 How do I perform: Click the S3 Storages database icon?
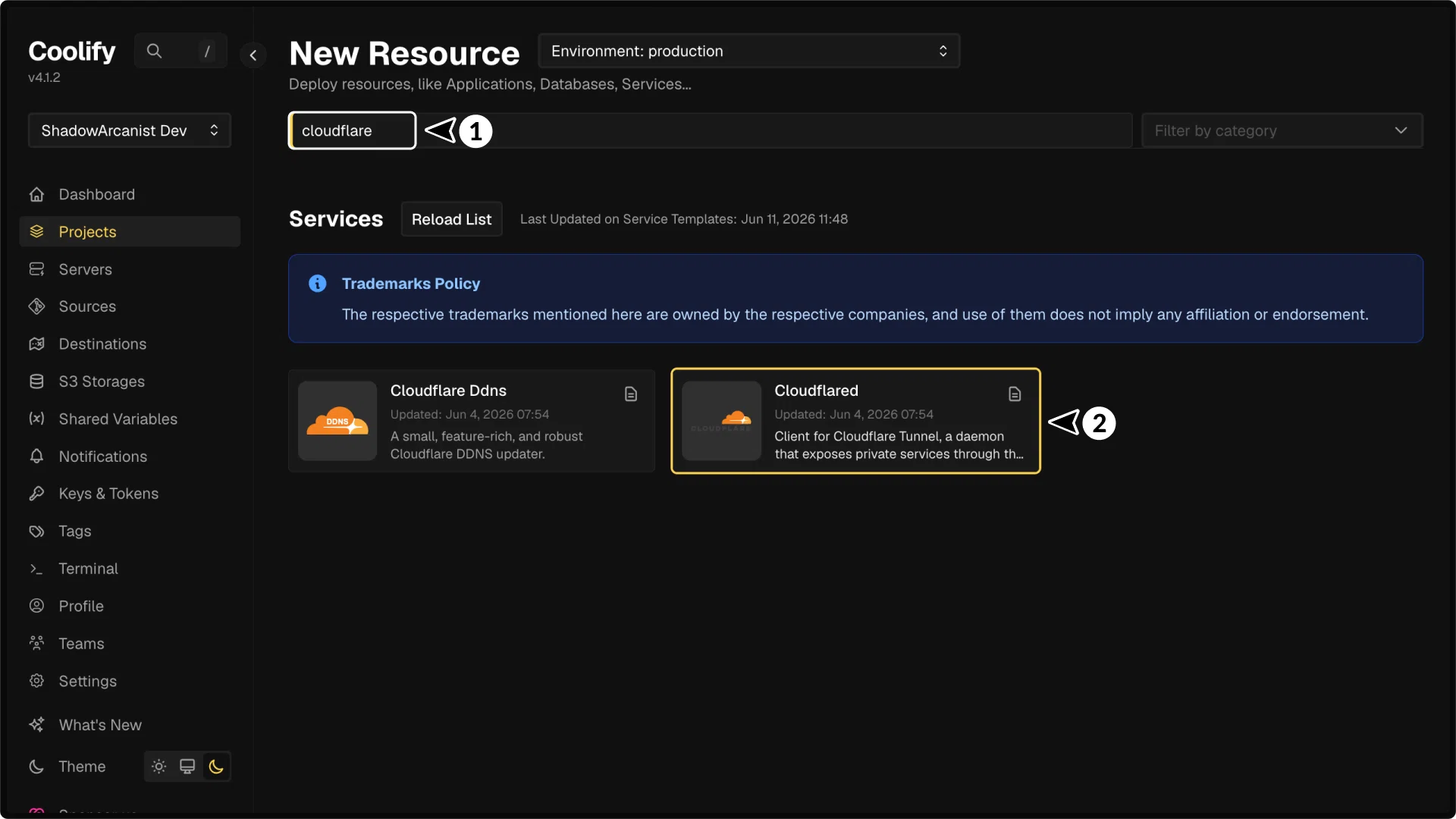[36, 381]
